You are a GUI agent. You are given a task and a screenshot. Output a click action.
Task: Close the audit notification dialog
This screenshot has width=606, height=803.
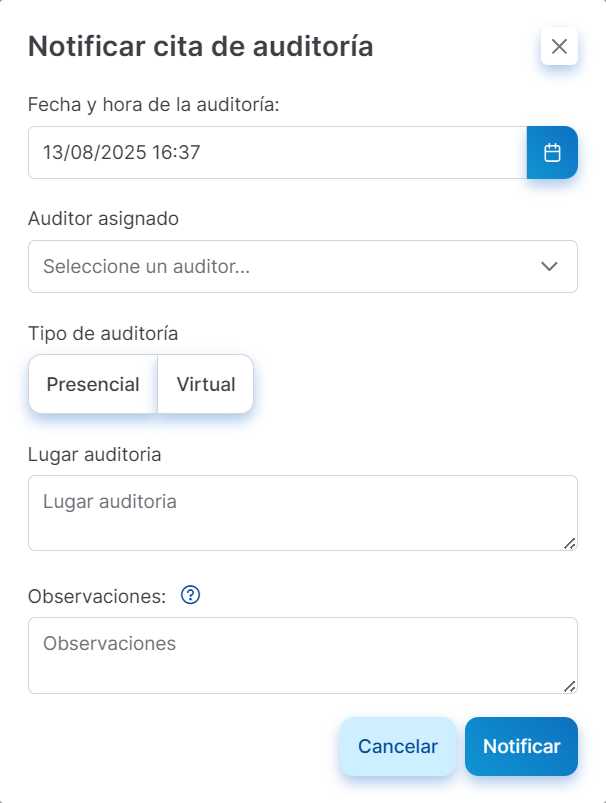click(559, 46)
